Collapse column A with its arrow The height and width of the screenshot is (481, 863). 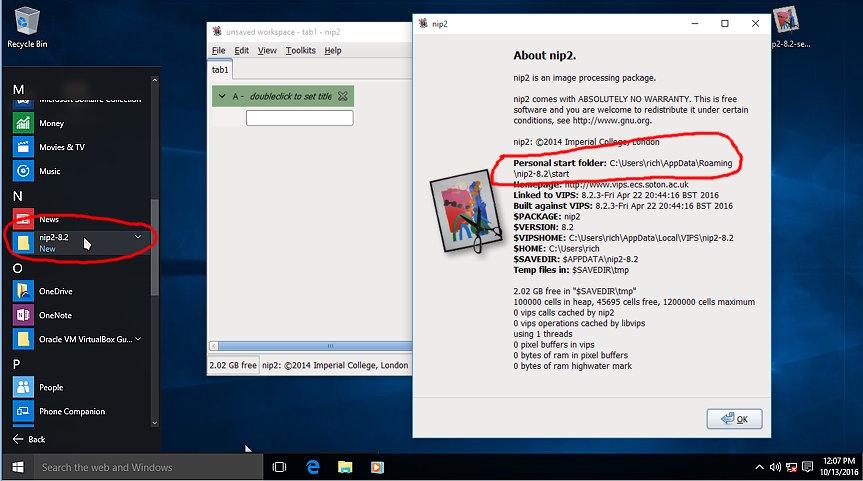click(222, 96)
